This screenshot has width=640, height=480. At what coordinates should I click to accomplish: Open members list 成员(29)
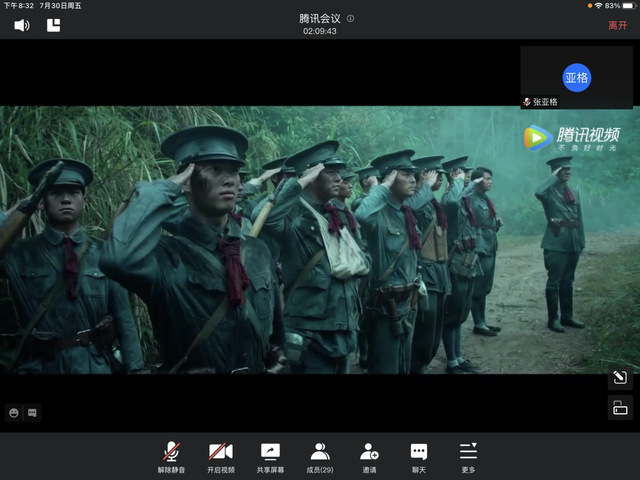(320, 457)
